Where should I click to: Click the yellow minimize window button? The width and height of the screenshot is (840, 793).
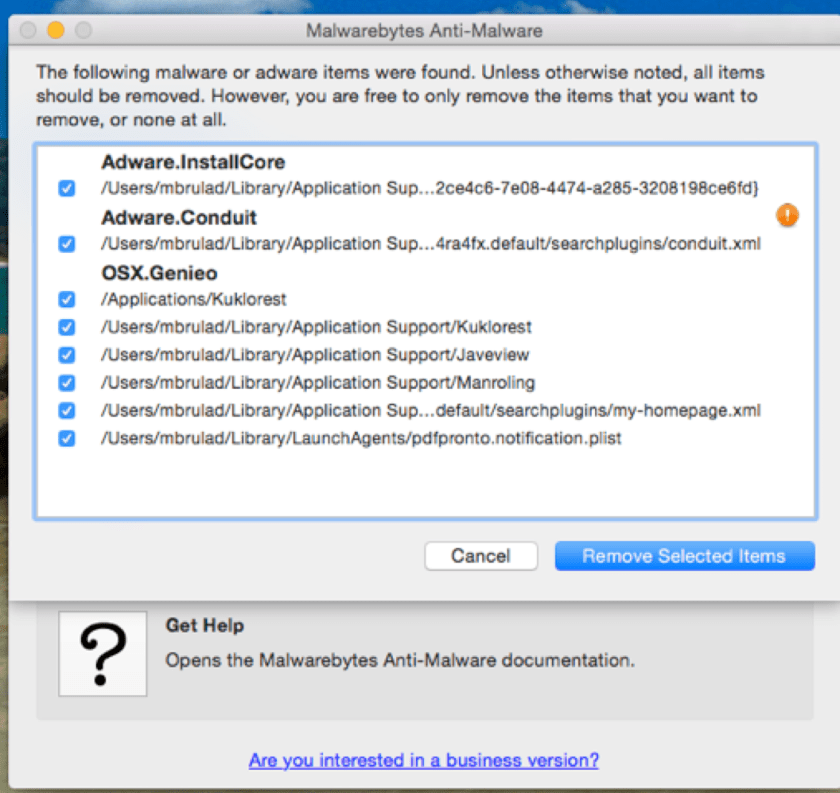pos(55,30)
